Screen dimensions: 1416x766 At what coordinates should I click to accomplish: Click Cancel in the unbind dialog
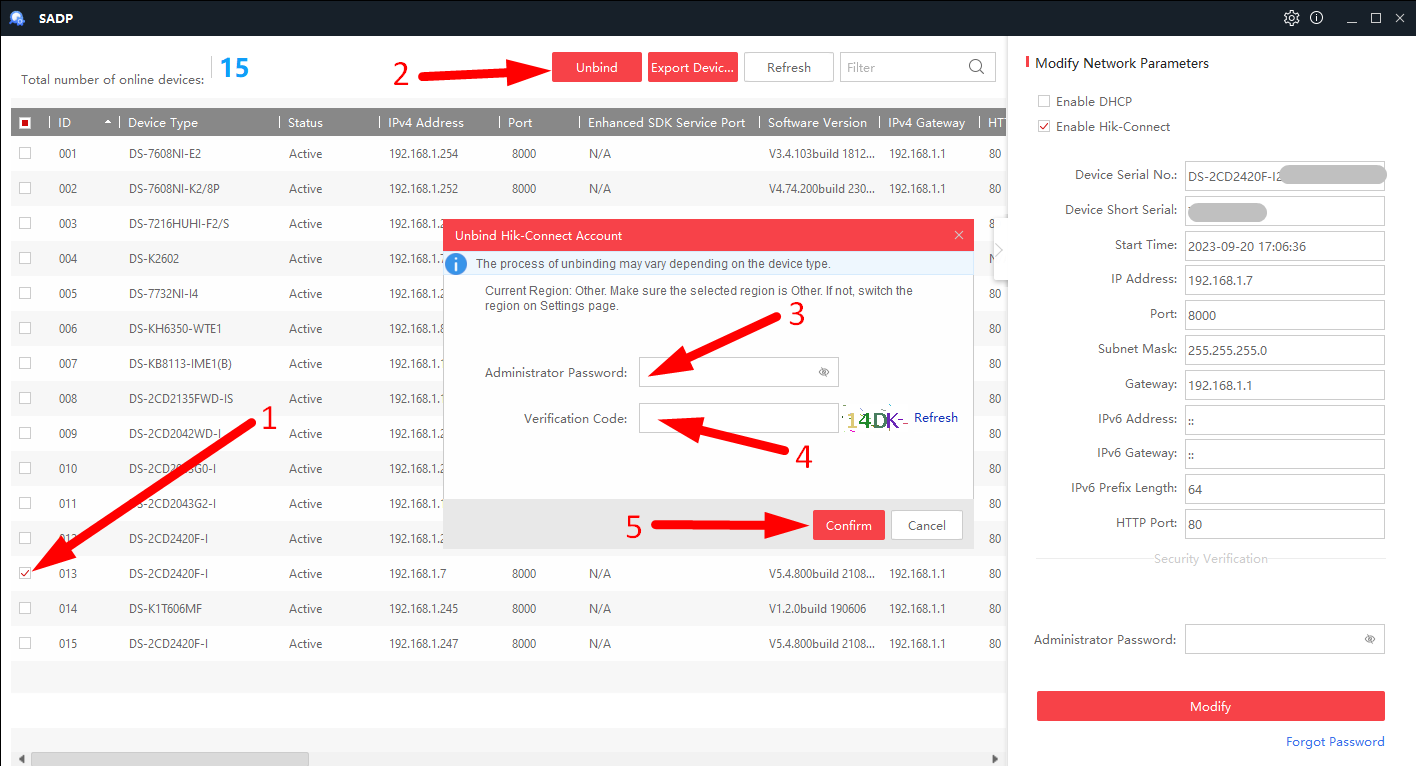tap(927, 525)
